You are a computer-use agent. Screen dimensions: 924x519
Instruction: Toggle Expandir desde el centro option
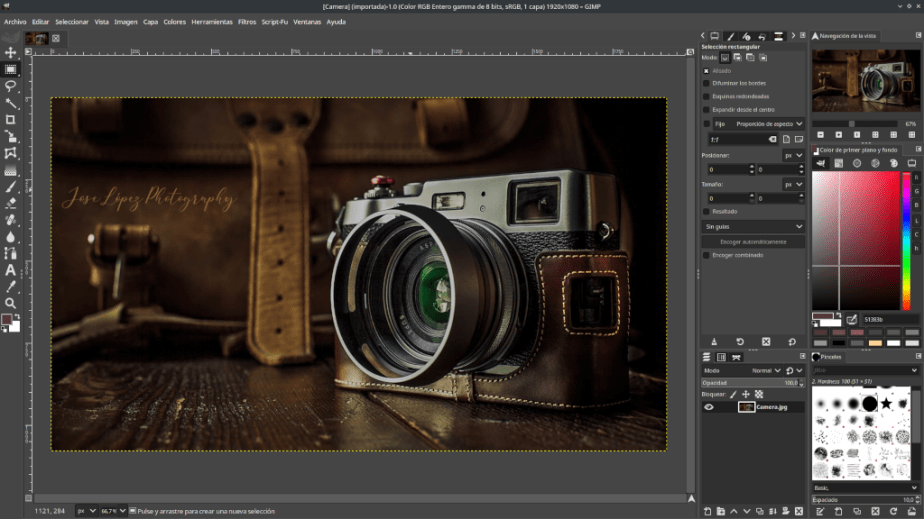click(x=706, y=109)
